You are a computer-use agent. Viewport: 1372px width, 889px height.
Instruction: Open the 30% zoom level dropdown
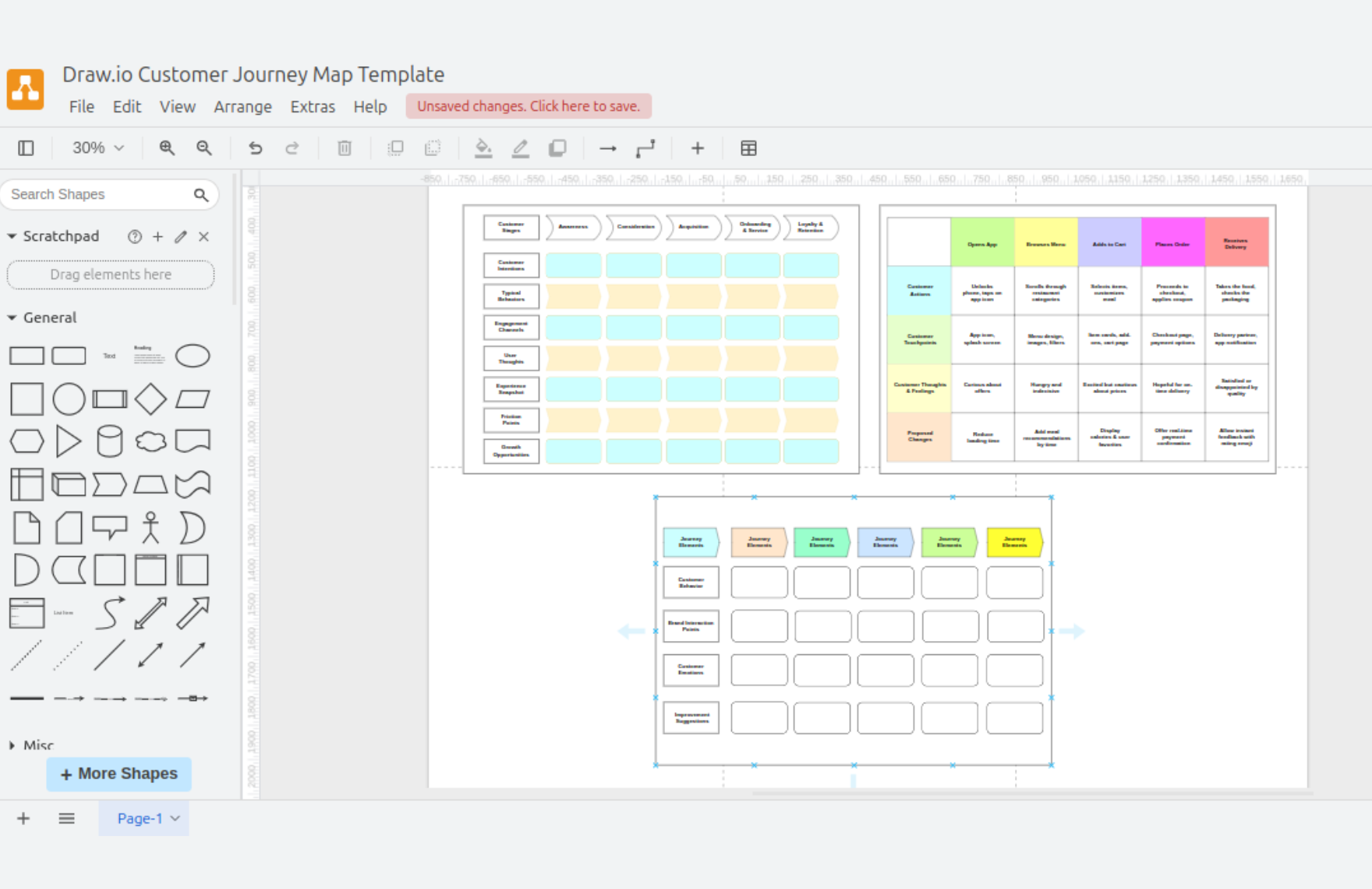click(98, 148)
